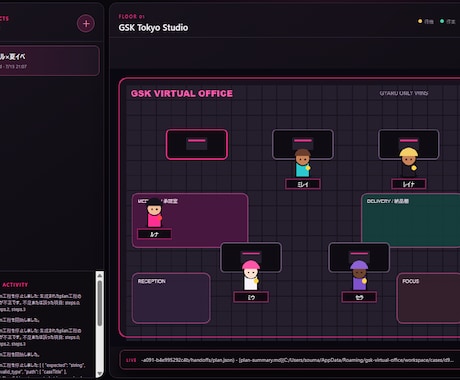Select the ルナ name tag
This screenshot has width=460, height=380.
(x=154, y=234)
